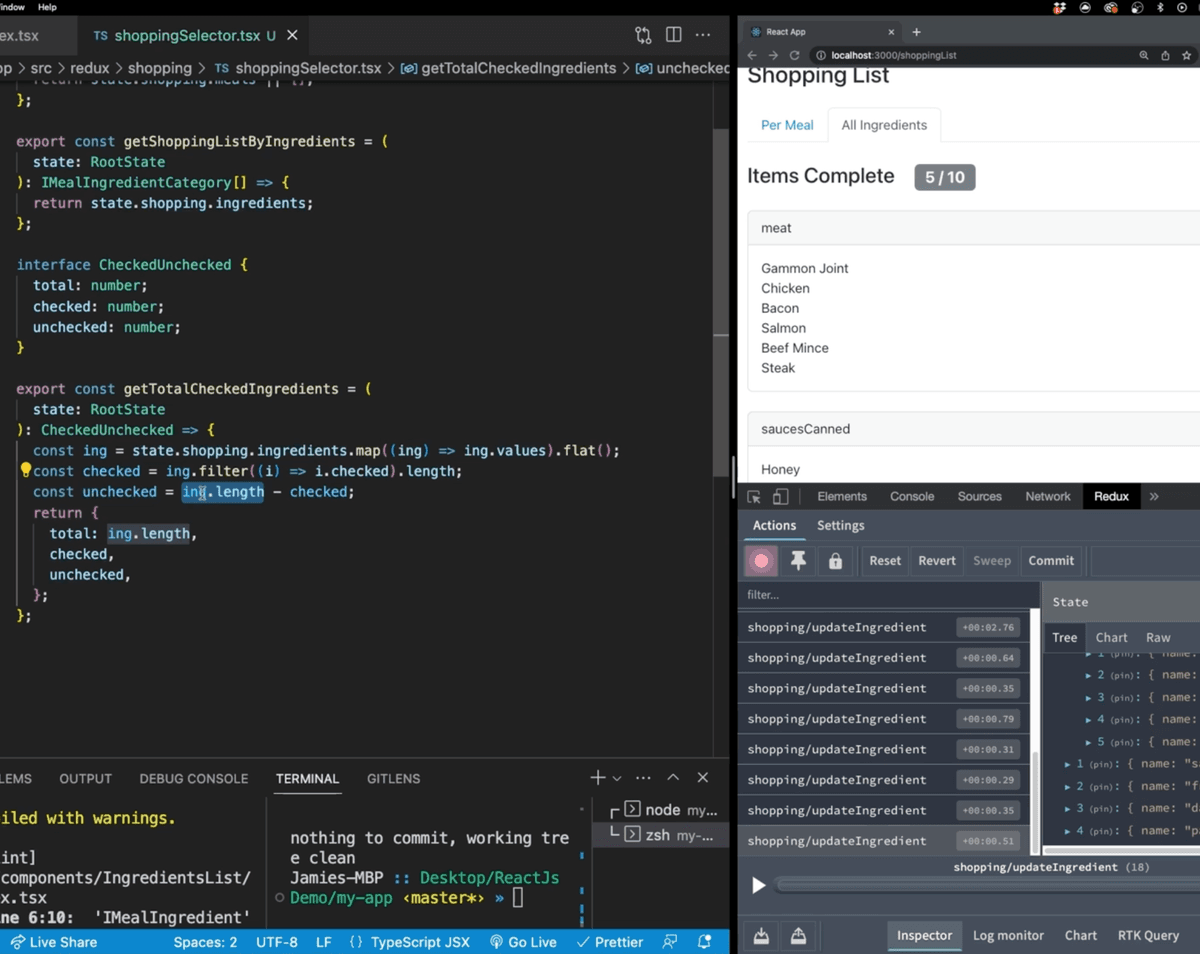Click the Reset button in Redux DevTools
The image size is (1200, 954).
[x=884, y=561]
